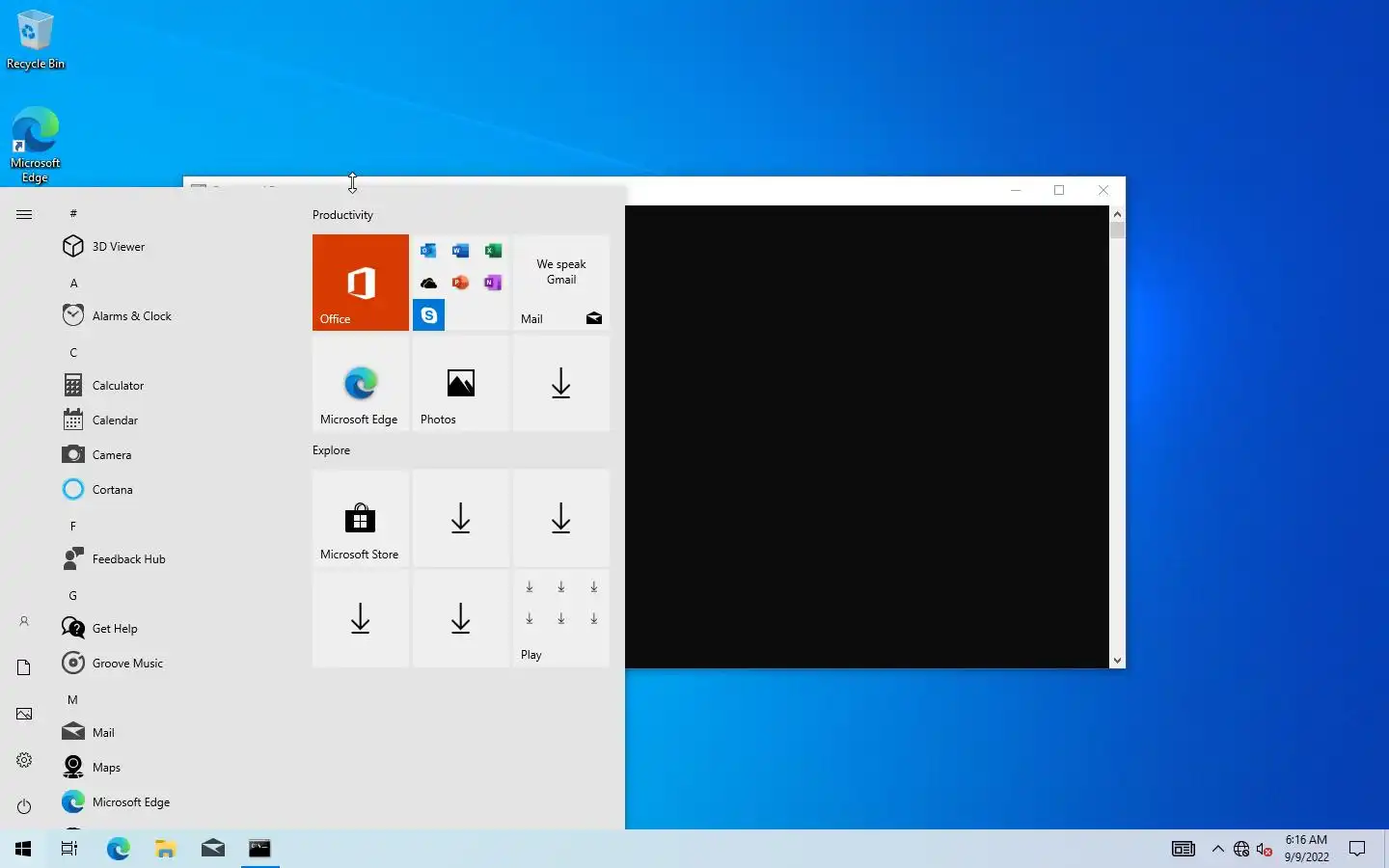Viewport: 1389px width, 868px height.
Task: Open Recycle Bin desktop icon
Action: click(x=36, y=40)
